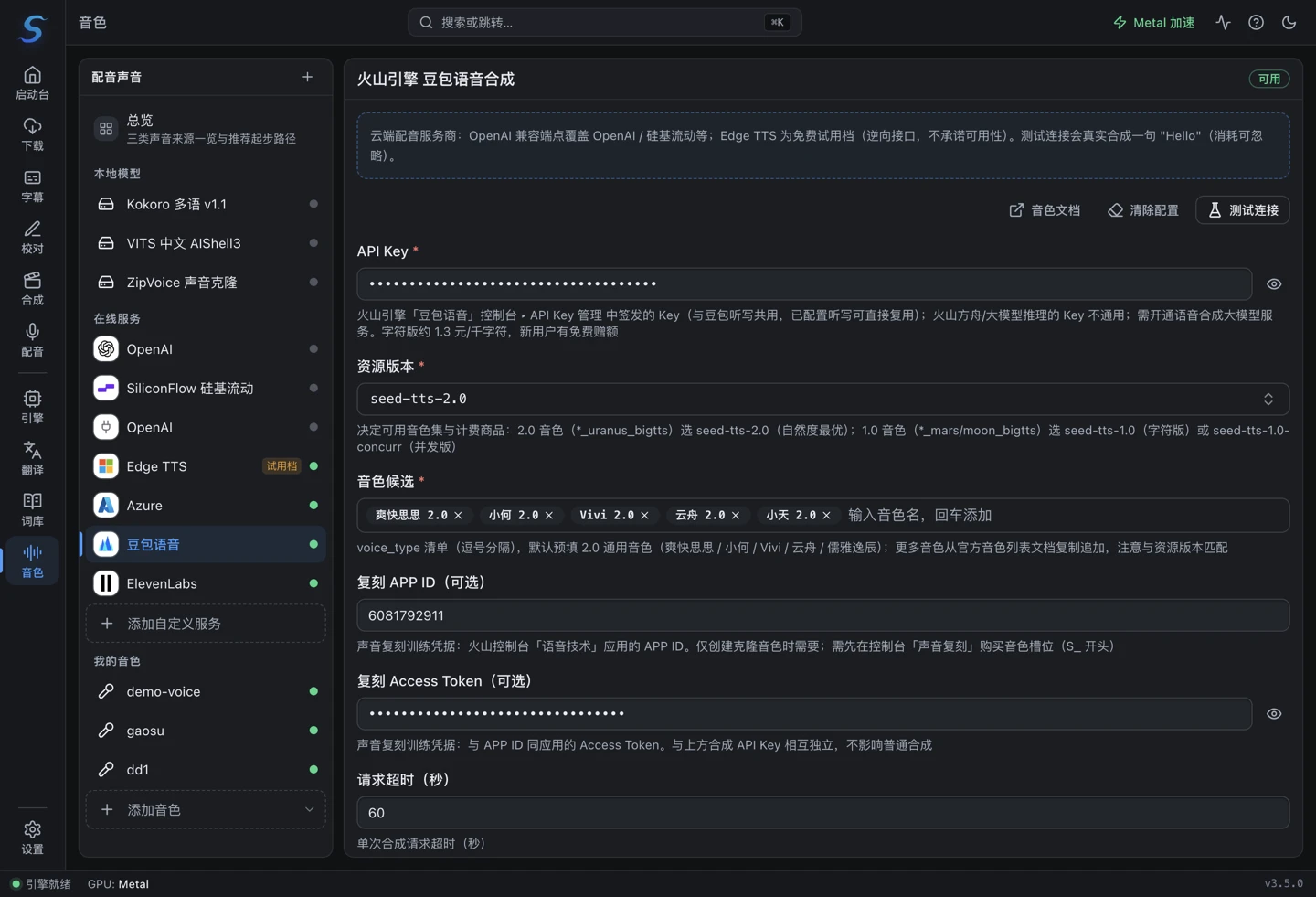Remove the Vivi 2.0 voice tag
Viewport: 1316px width, 897px height.
645,516
